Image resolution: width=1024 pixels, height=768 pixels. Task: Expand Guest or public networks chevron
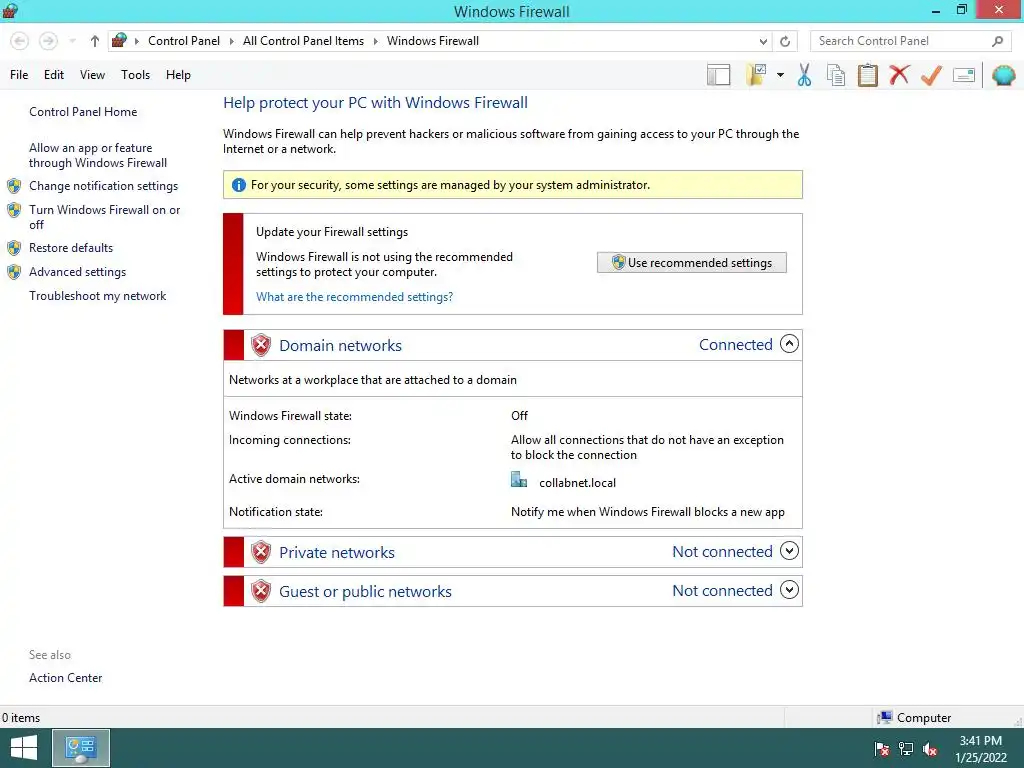790,590
